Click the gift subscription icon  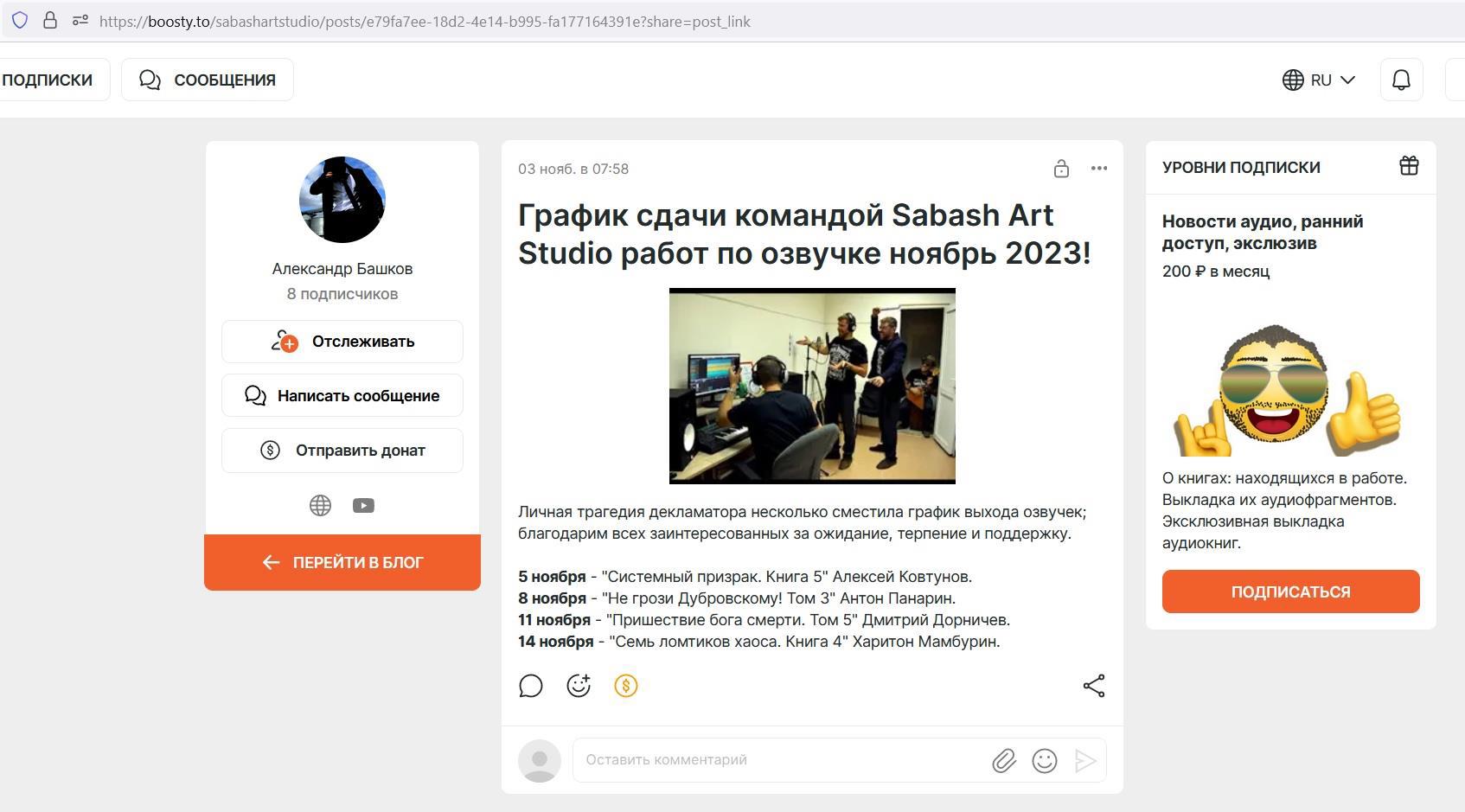1409,165
